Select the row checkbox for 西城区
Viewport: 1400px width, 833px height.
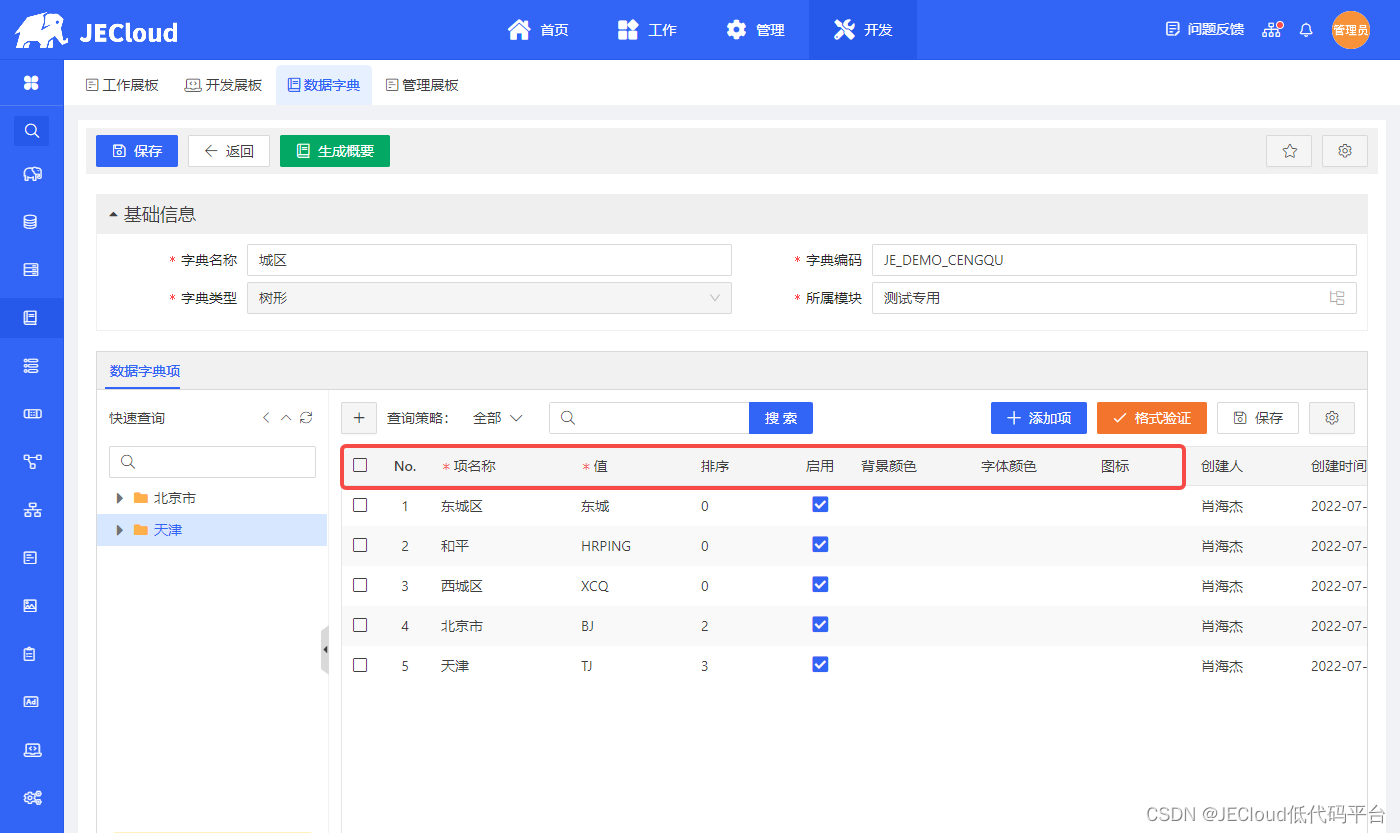click(x=360, y=585)
